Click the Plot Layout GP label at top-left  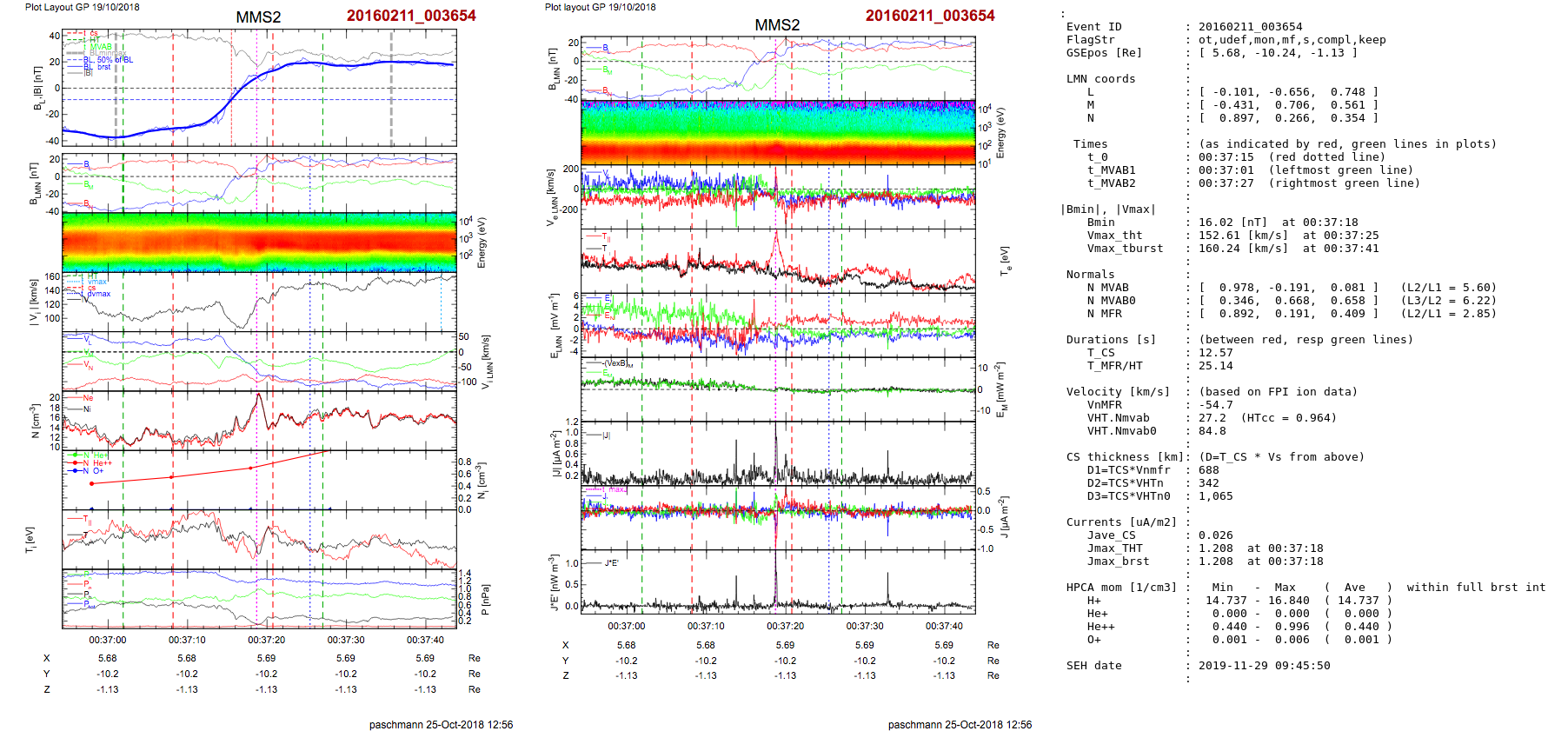(x=82, y=7)
